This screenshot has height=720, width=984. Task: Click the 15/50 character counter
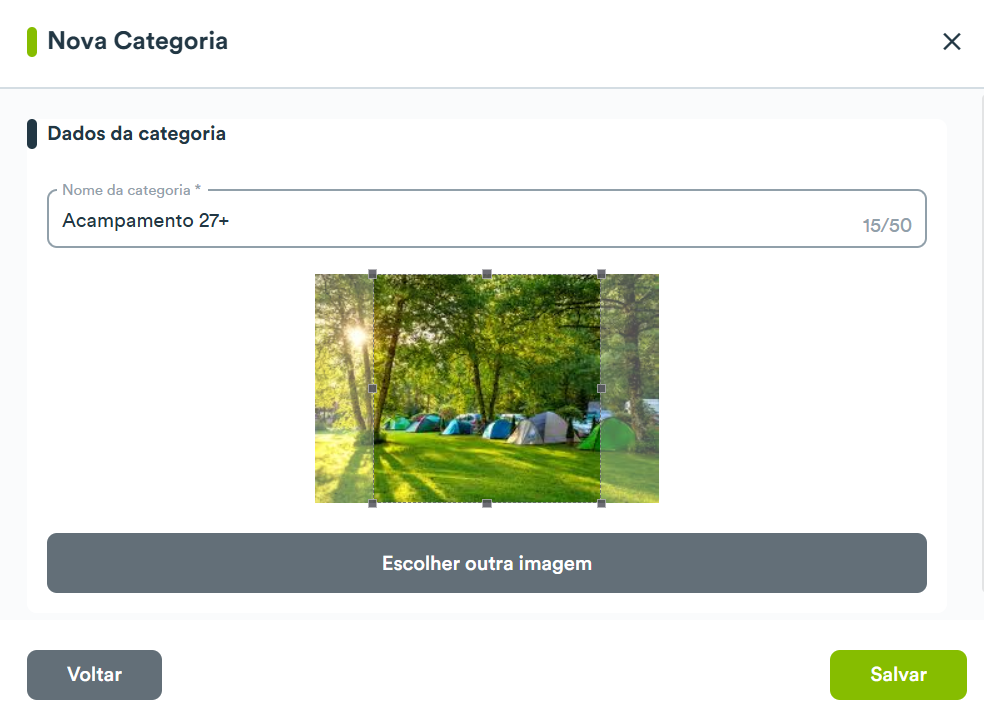pos(887,225)
